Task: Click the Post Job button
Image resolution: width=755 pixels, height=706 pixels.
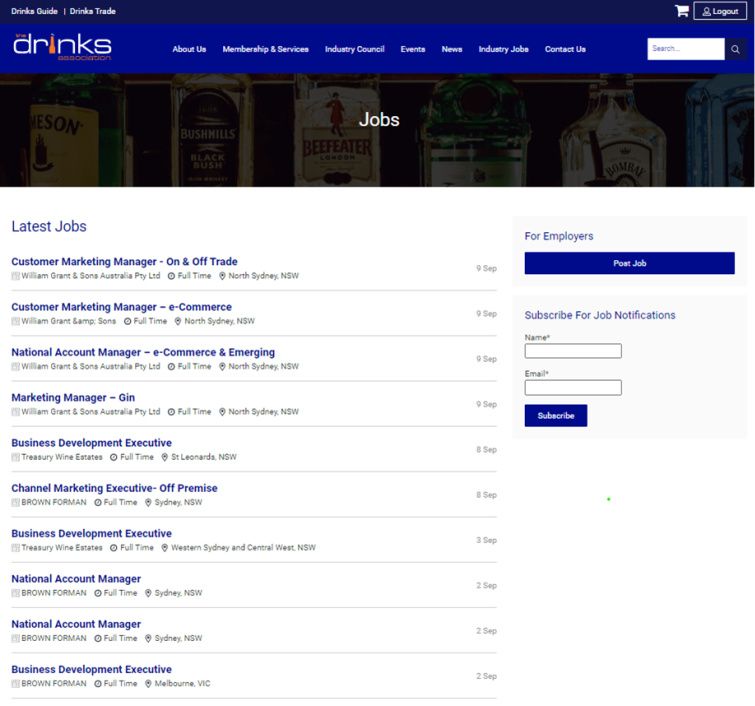Action: coord(629,263)
